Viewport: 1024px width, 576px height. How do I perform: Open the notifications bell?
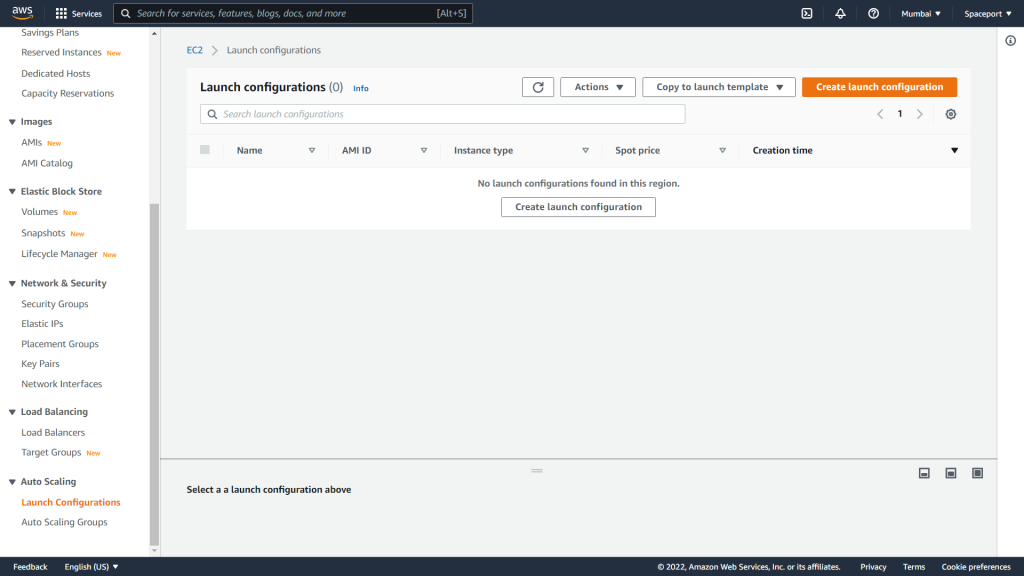click(x=840, y=13)
